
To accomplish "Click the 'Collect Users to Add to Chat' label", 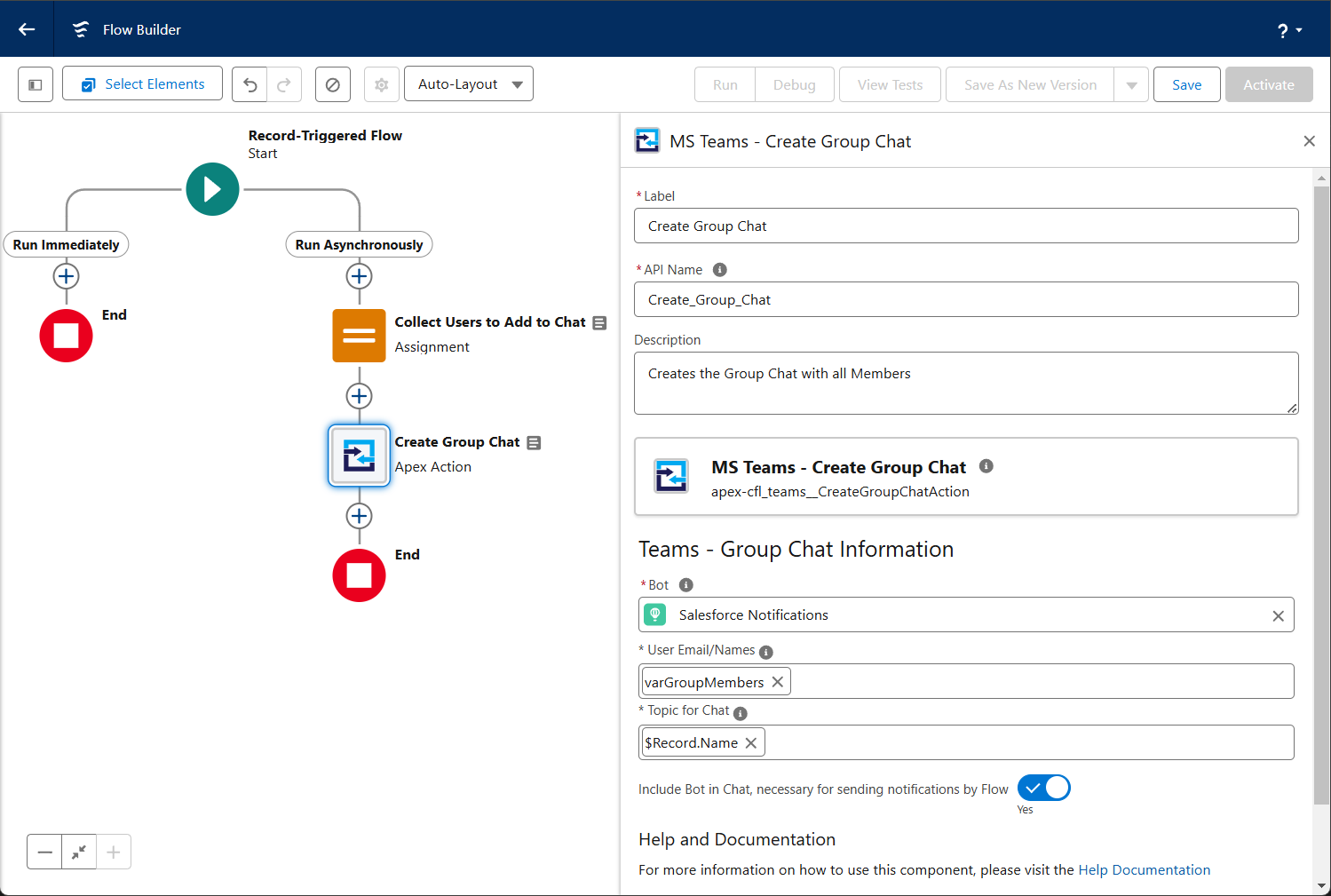I will click(x=490, y=322).
